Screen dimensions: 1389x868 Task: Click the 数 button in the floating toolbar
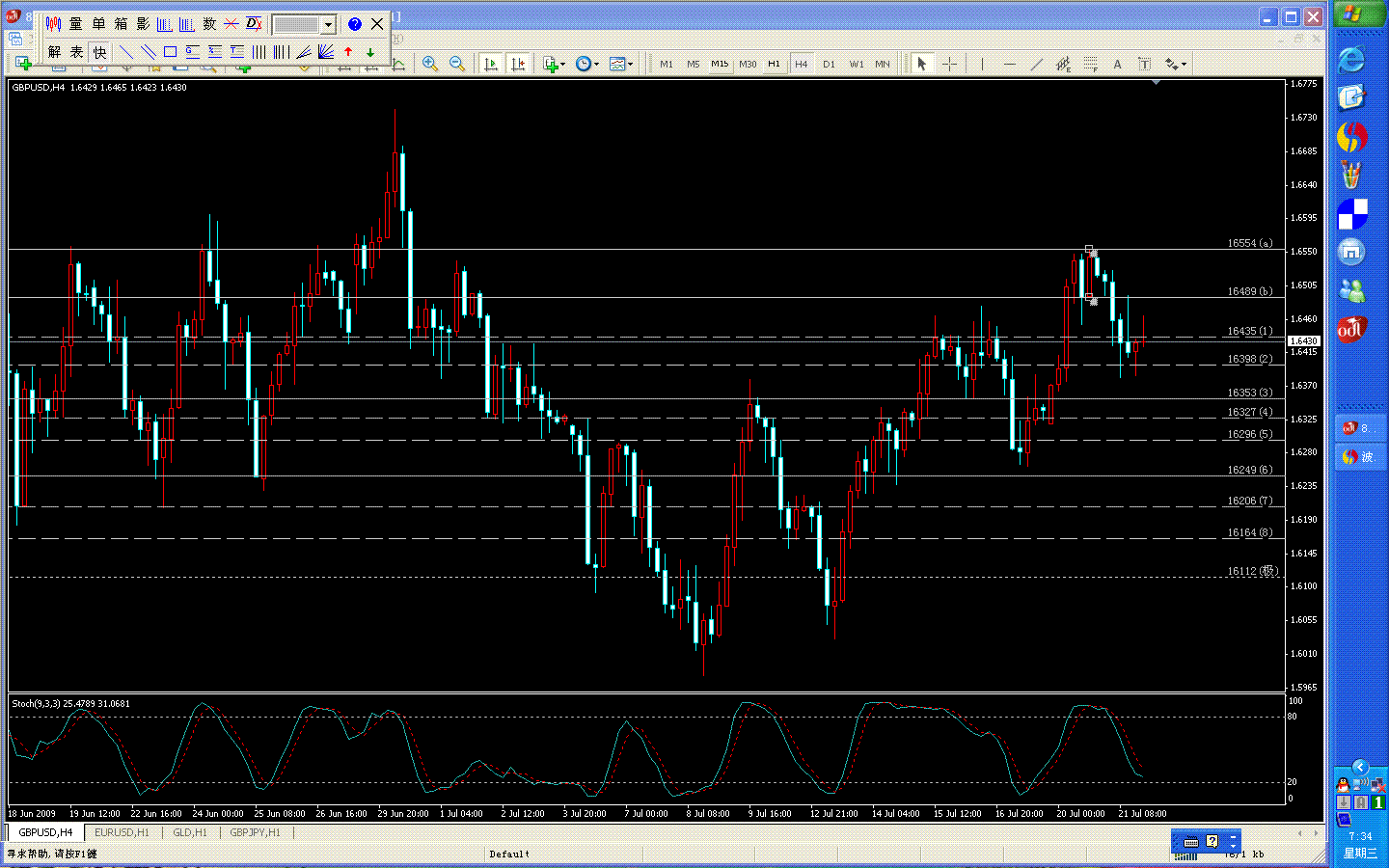pos(209,24)
